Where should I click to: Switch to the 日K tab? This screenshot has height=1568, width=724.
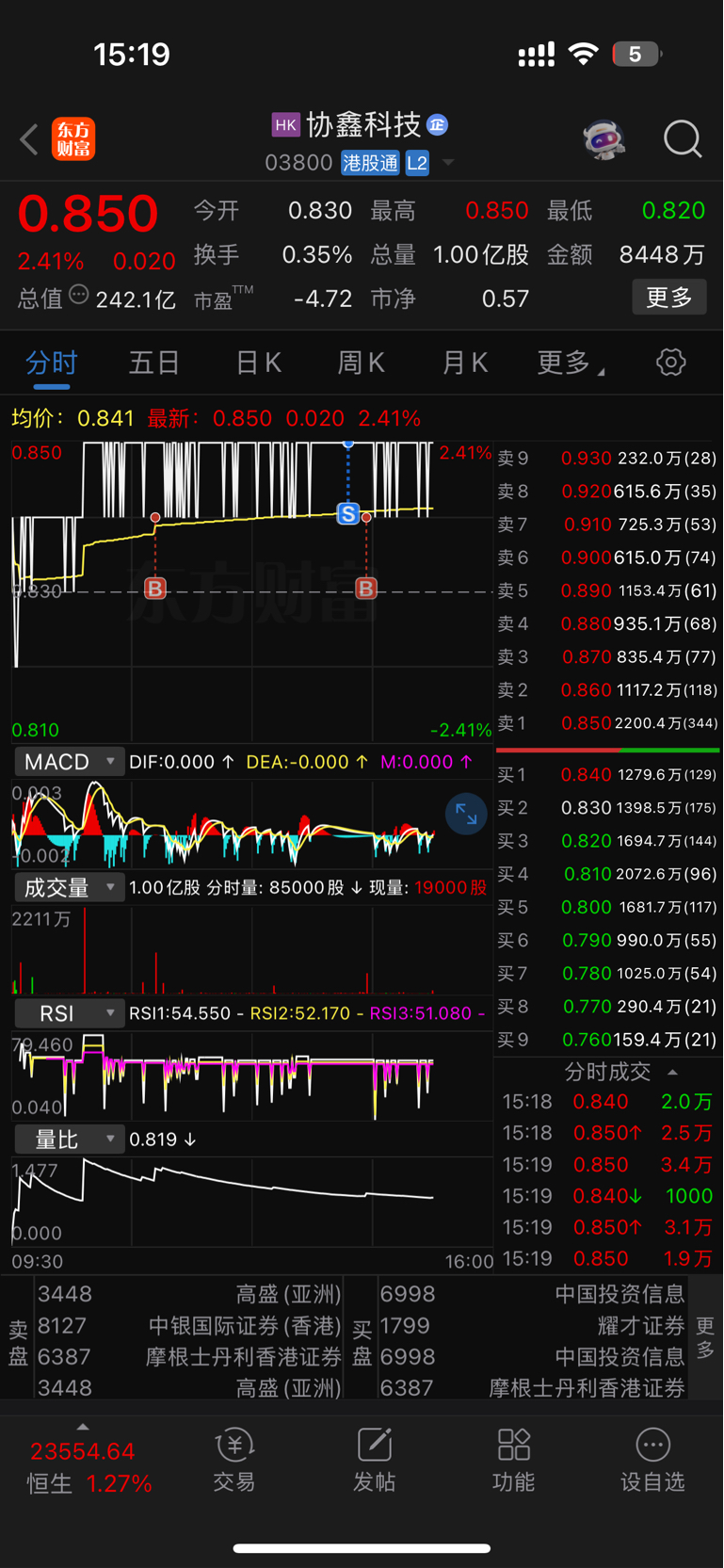coord(259,363)
